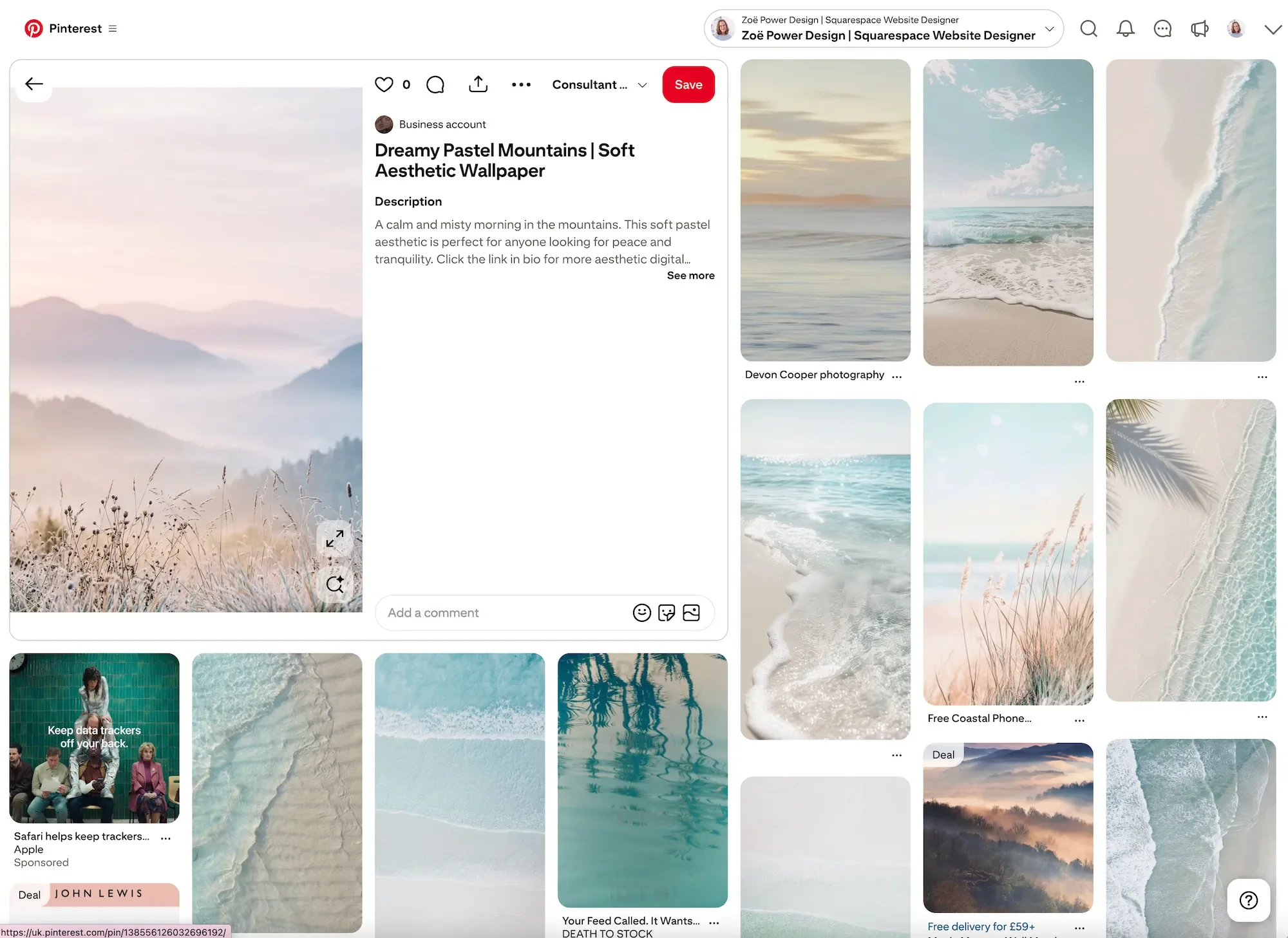Open options for the Devon Cooper photography pin
1288x938 pixels.
point(896,376)
